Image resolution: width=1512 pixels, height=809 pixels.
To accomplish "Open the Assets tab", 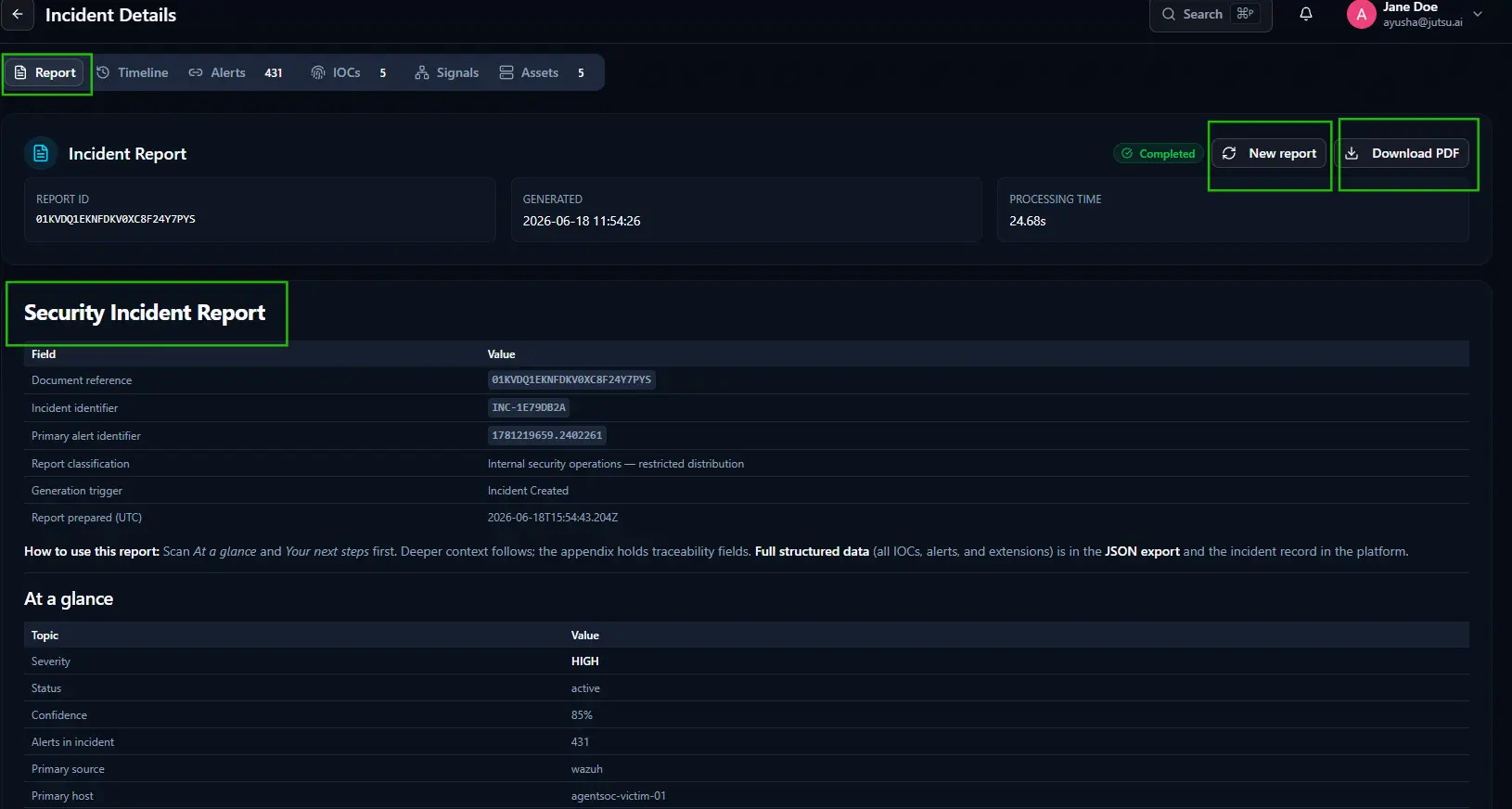I will pos(542,72).
